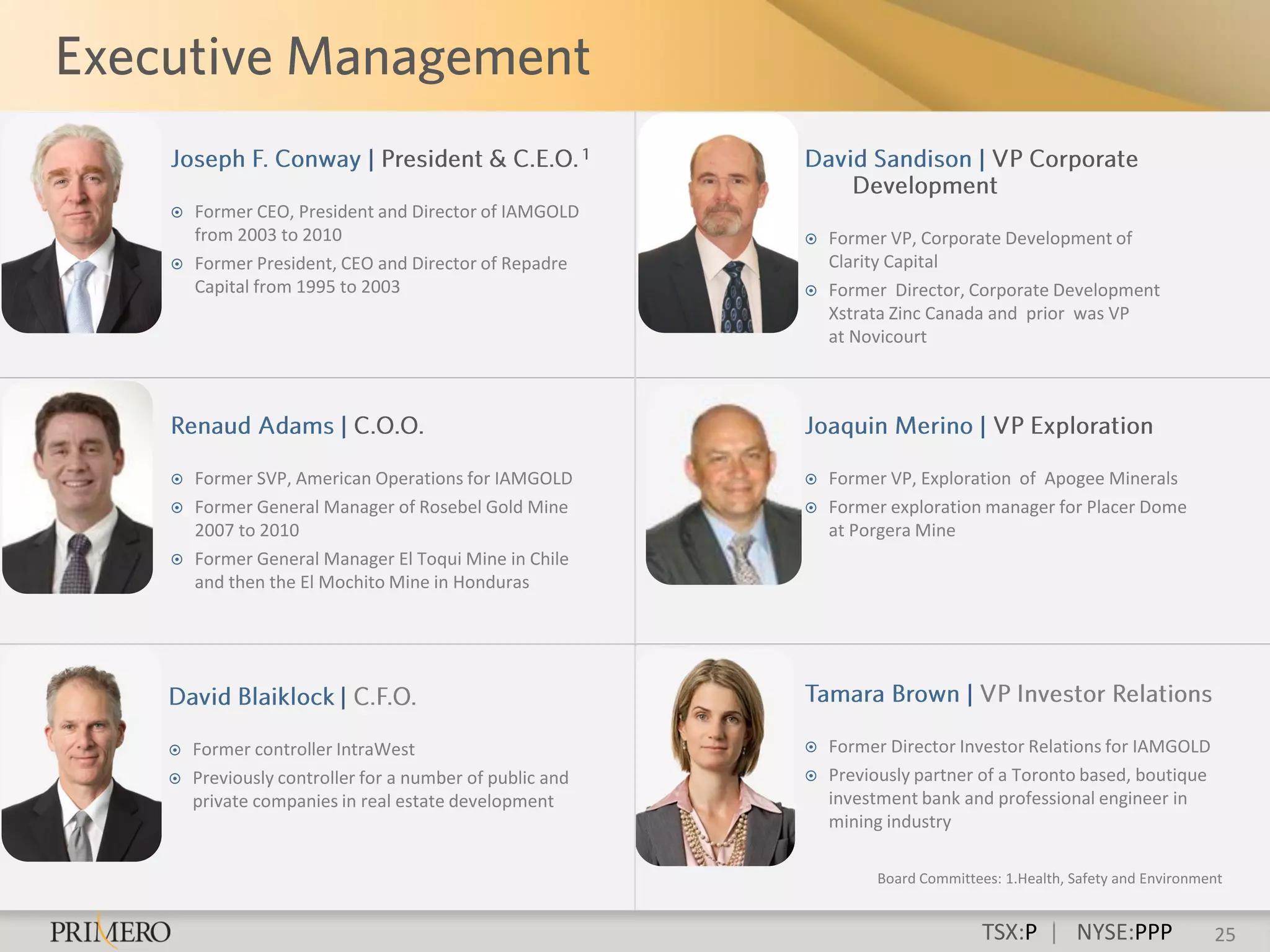Click the superscript footnote 1 after C.E.O.
Image resolution: width=1270 pixels, height=952 pixels.
coord(585,153)
